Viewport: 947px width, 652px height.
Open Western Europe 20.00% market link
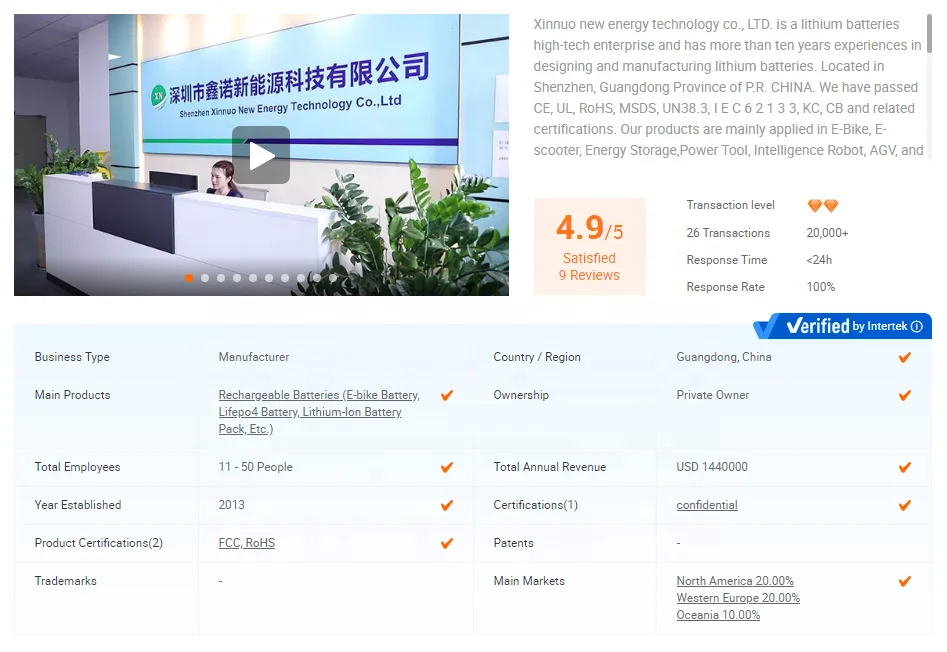click(x=738, y=598)
